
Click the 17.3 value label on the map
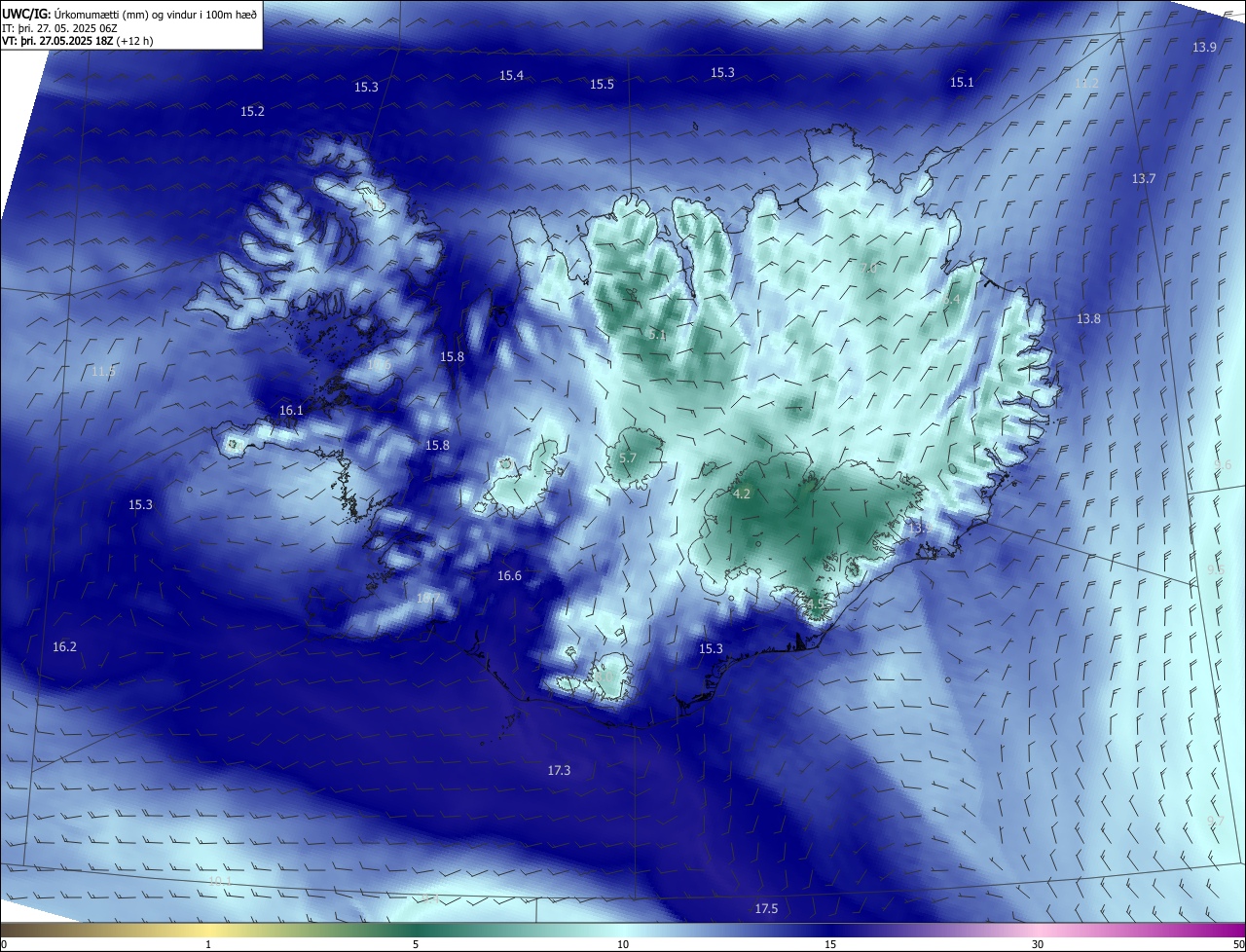[x=559, y=771]
